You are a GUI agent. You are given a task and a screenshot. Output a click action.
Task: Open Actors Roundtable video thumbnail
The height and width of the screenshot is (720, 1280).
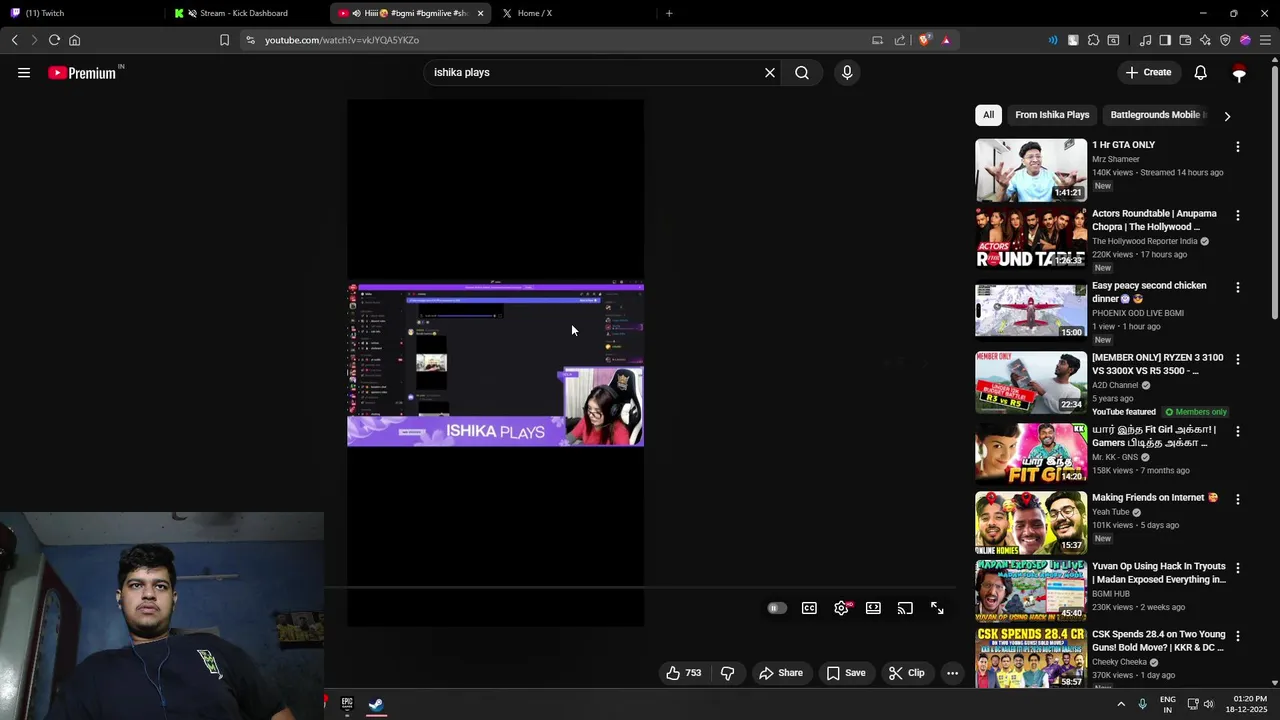coord(1031,238)
